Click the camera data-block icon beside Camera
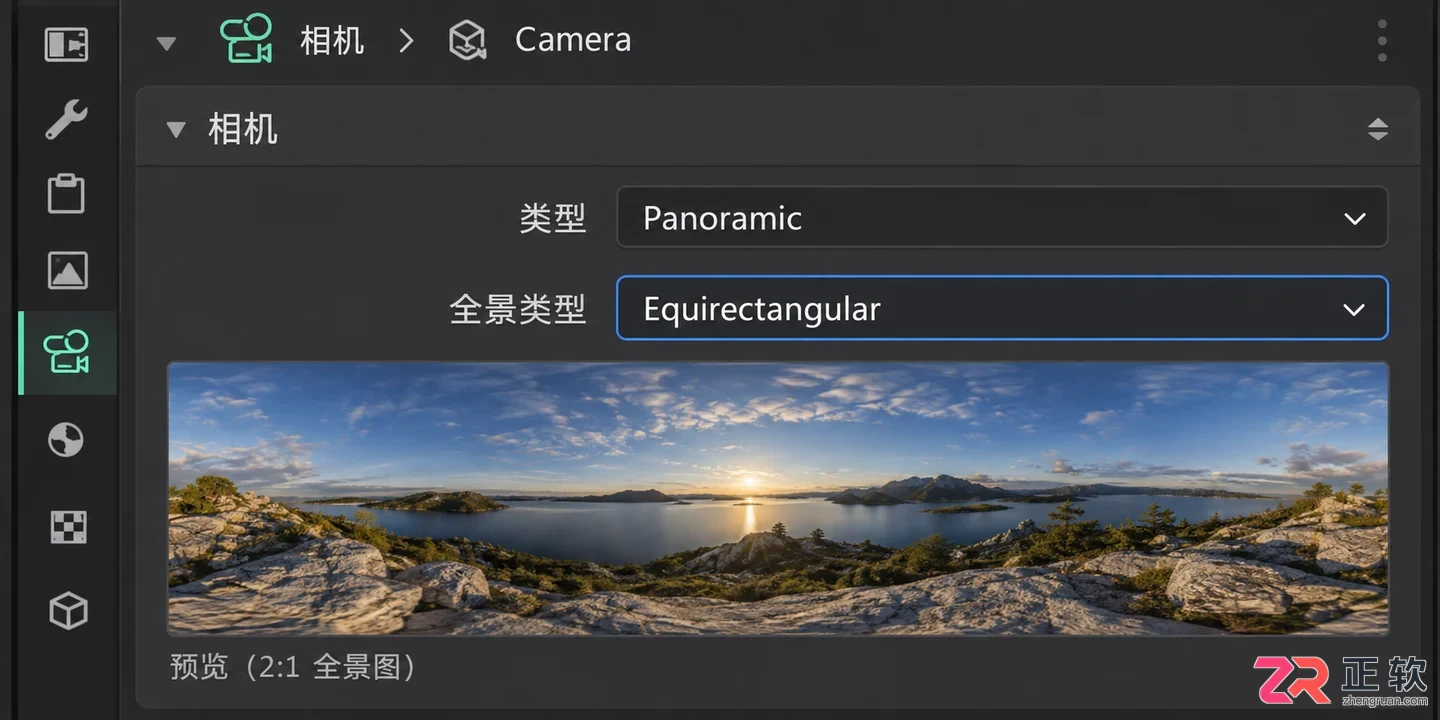The width and height of the screenshot is (1440, 720). tap(467, 40)
